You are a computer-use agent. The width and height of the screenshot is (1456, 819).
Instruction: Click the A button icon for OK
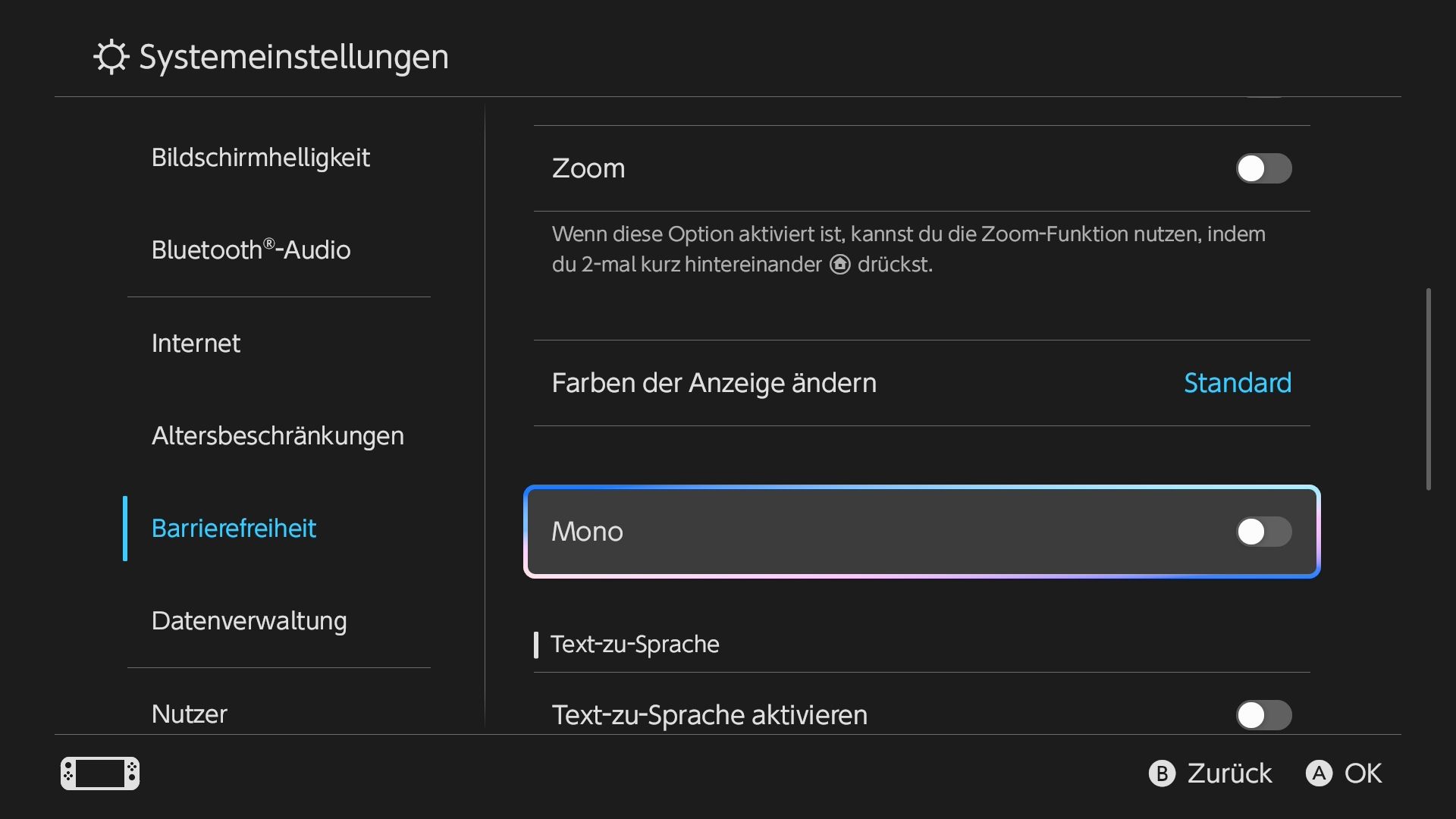(1319, 773)
